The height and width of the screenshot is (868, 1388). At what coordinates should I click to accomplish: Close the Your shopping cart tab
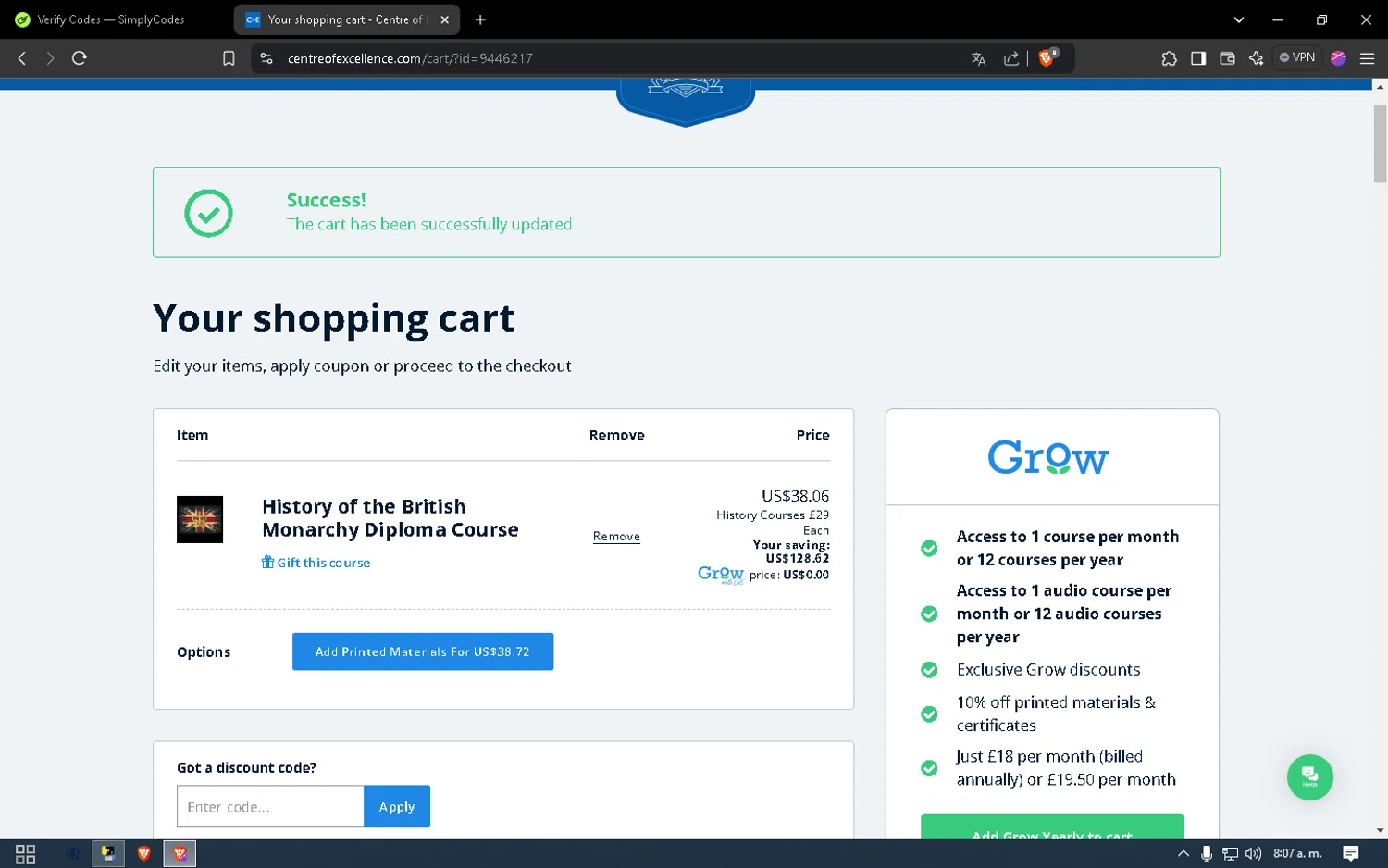coord(444,19)
